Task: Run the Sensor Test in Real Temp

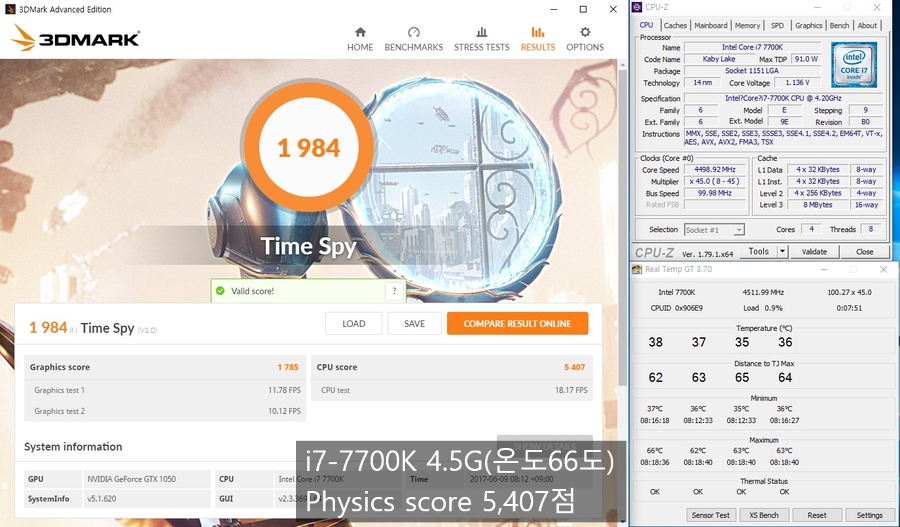Action: [710, 515]
